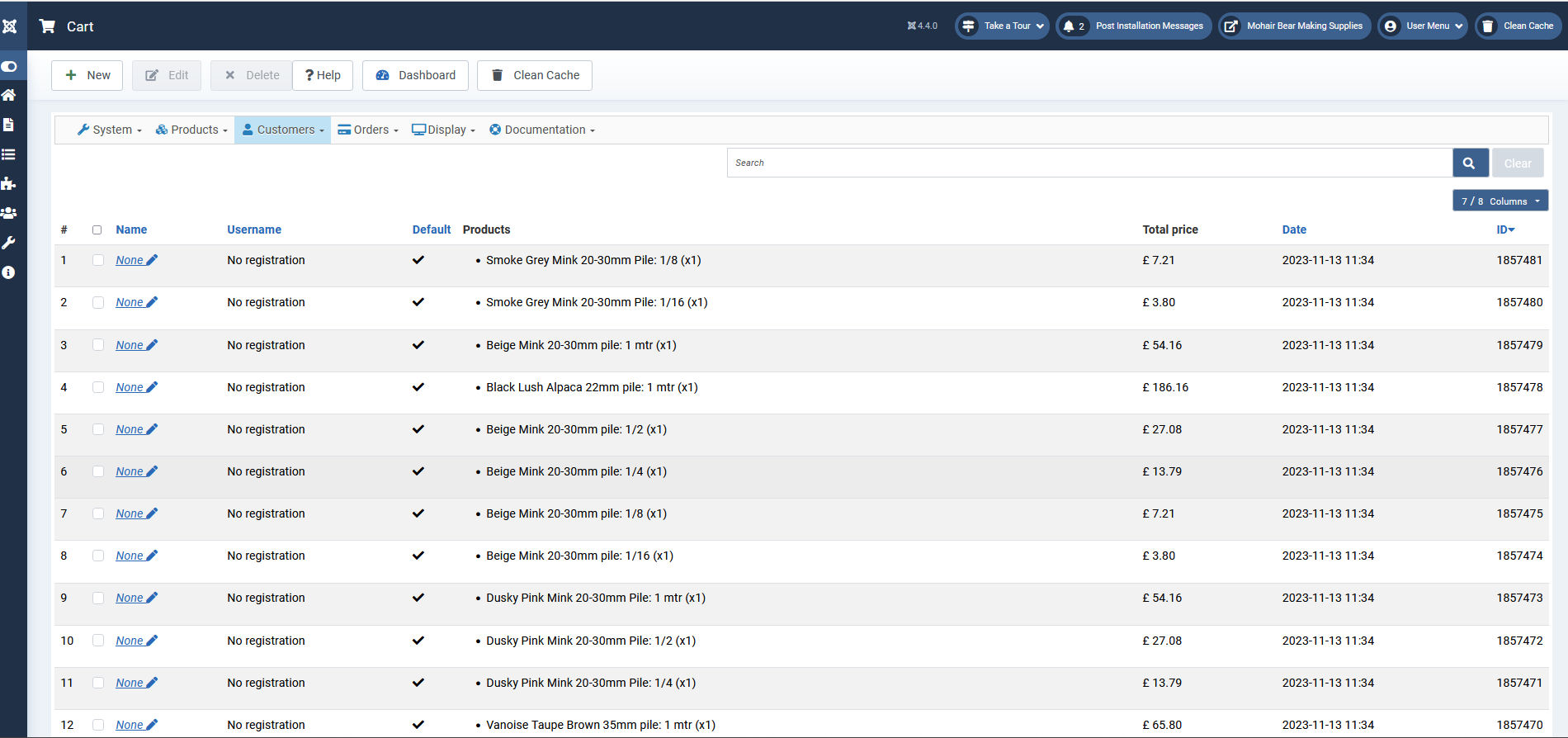
Task: Expand the System menu
Action: [x=110, y=130]
